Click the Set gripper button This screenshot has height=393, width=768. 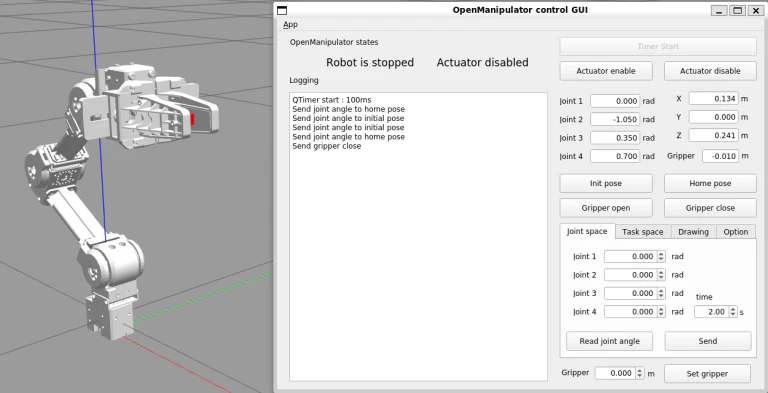(x=707, y=373)
